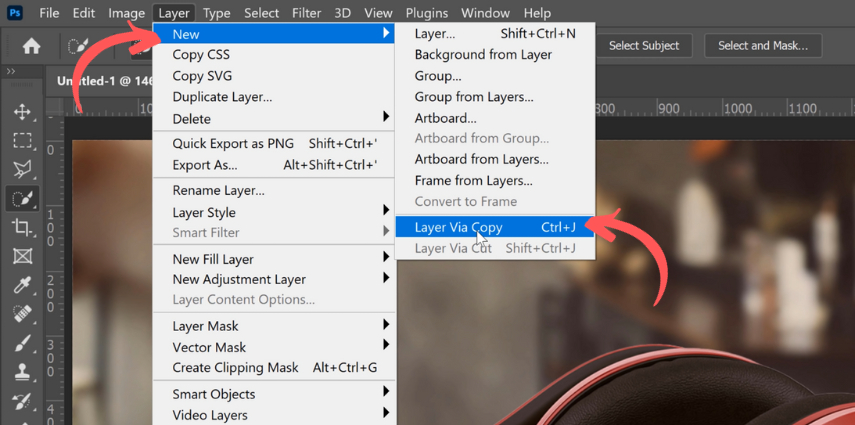The height and width of the screenshot is (425, 855).
Task: Open the View menu
Action: (x=378, y=13)
